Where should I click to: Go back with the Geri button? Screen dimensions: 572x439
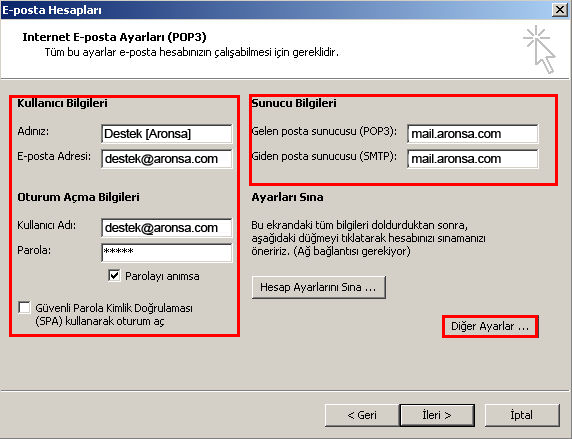pyautogui.click(x=362, y=415)
